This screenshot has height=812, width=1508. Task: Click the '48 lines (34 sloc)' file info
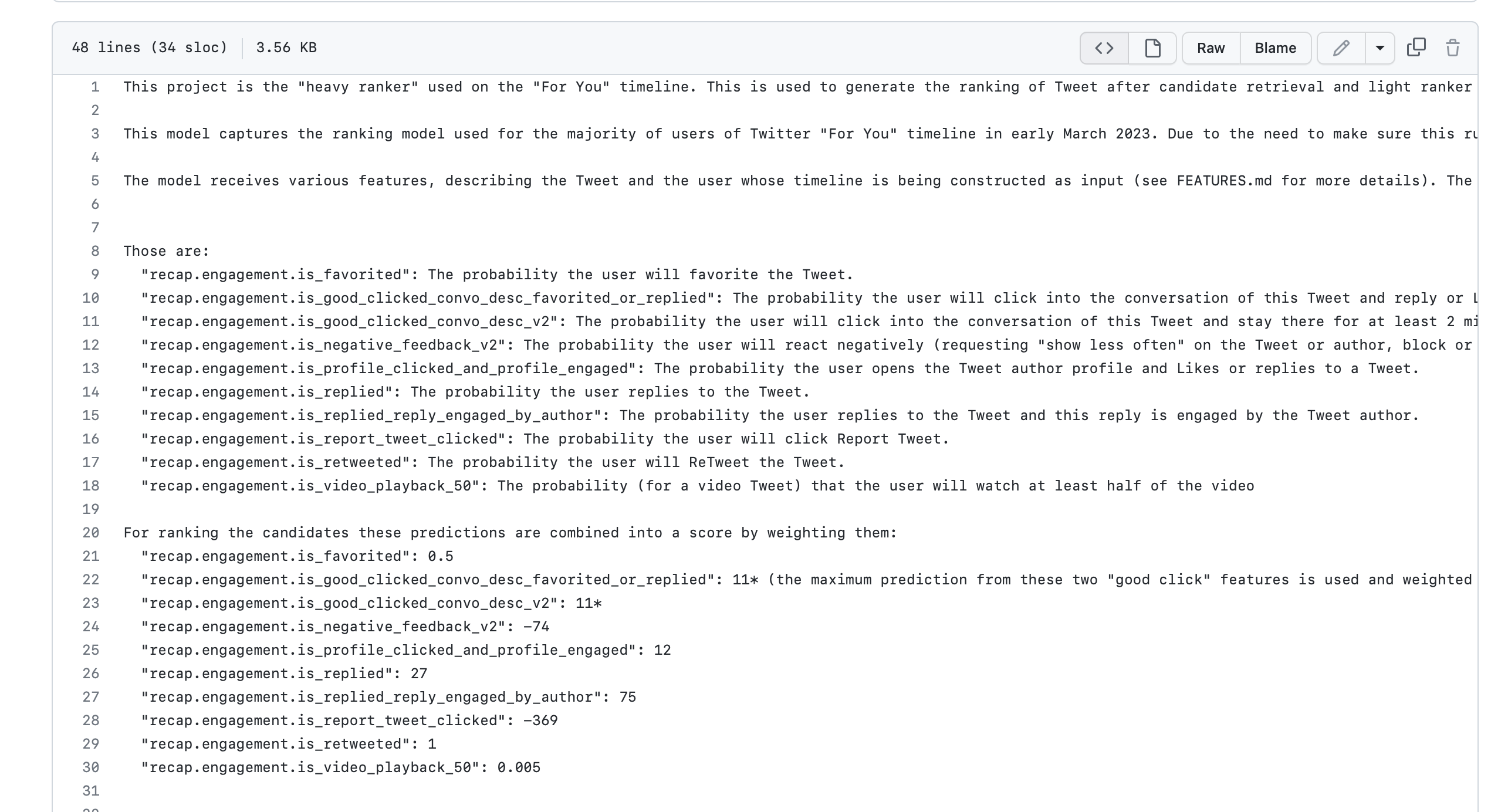[x=150, y=48]
